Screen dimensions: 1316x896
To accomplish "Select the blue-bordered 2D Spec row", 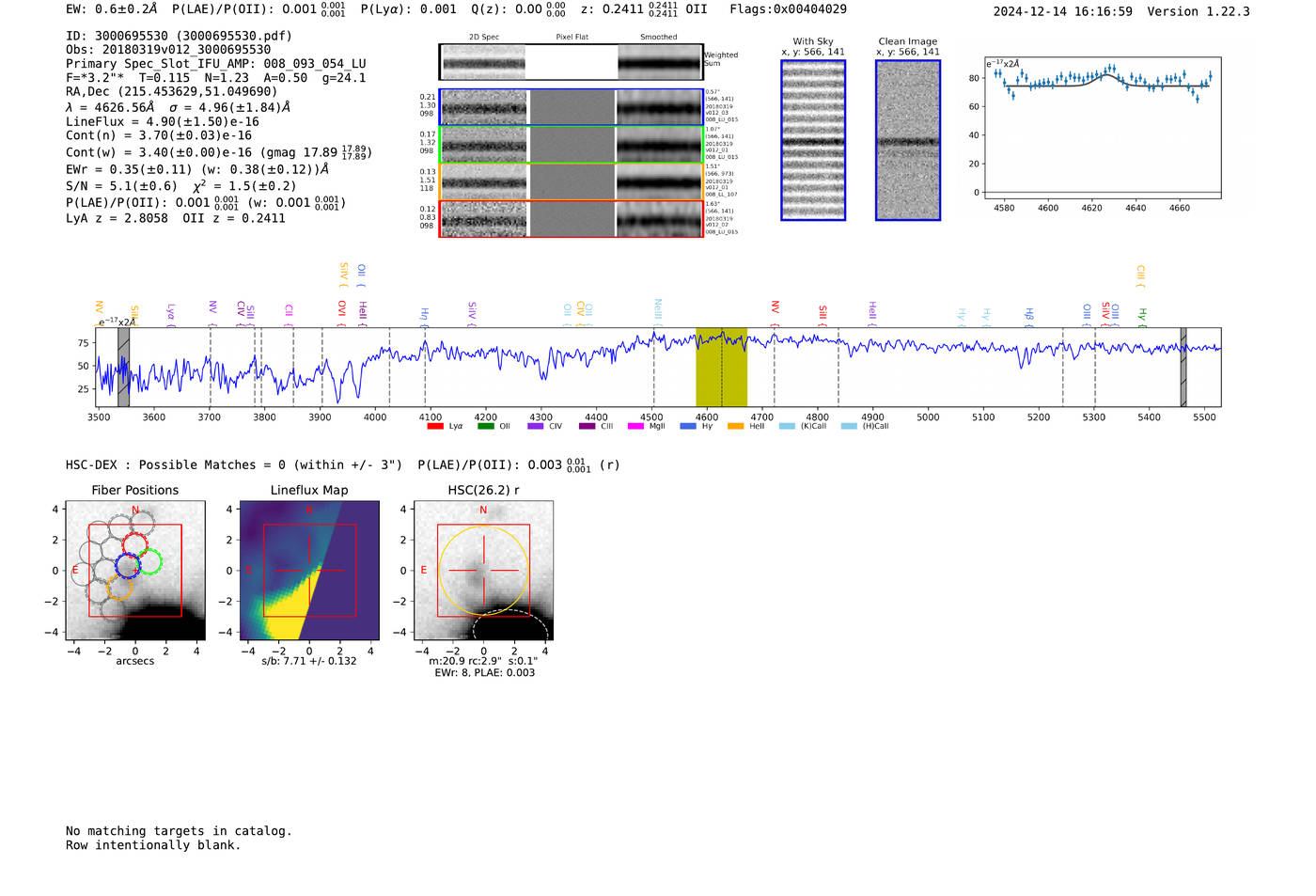I will [484, 107].
